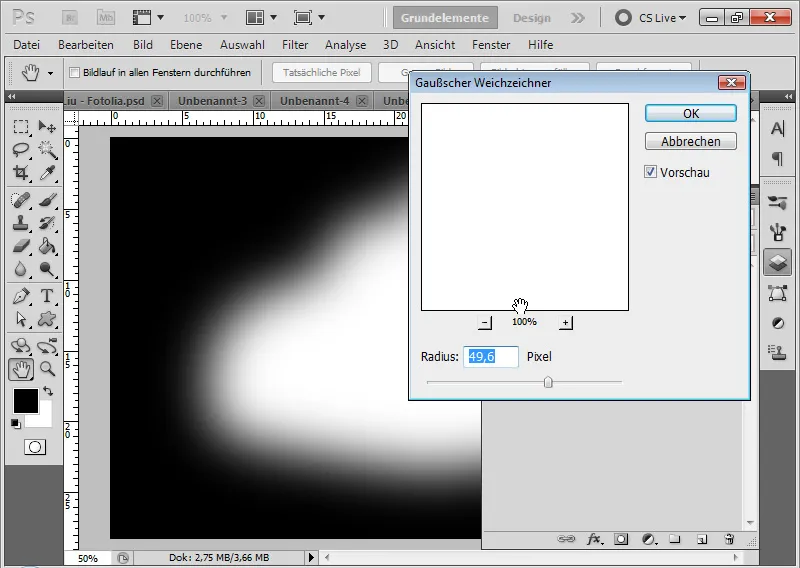This screenshot has height=568, width=800.
Task: Toggle Quick Mask mode
Action: 35,447
